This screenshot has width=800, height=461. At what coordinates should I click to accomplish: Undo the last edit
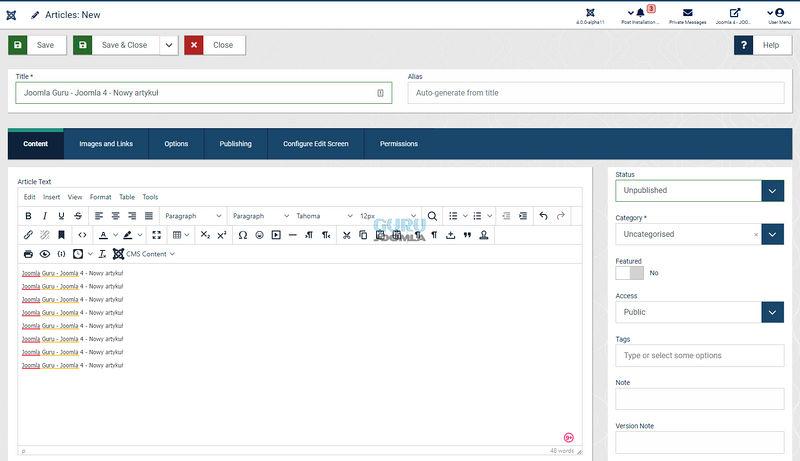543,216
